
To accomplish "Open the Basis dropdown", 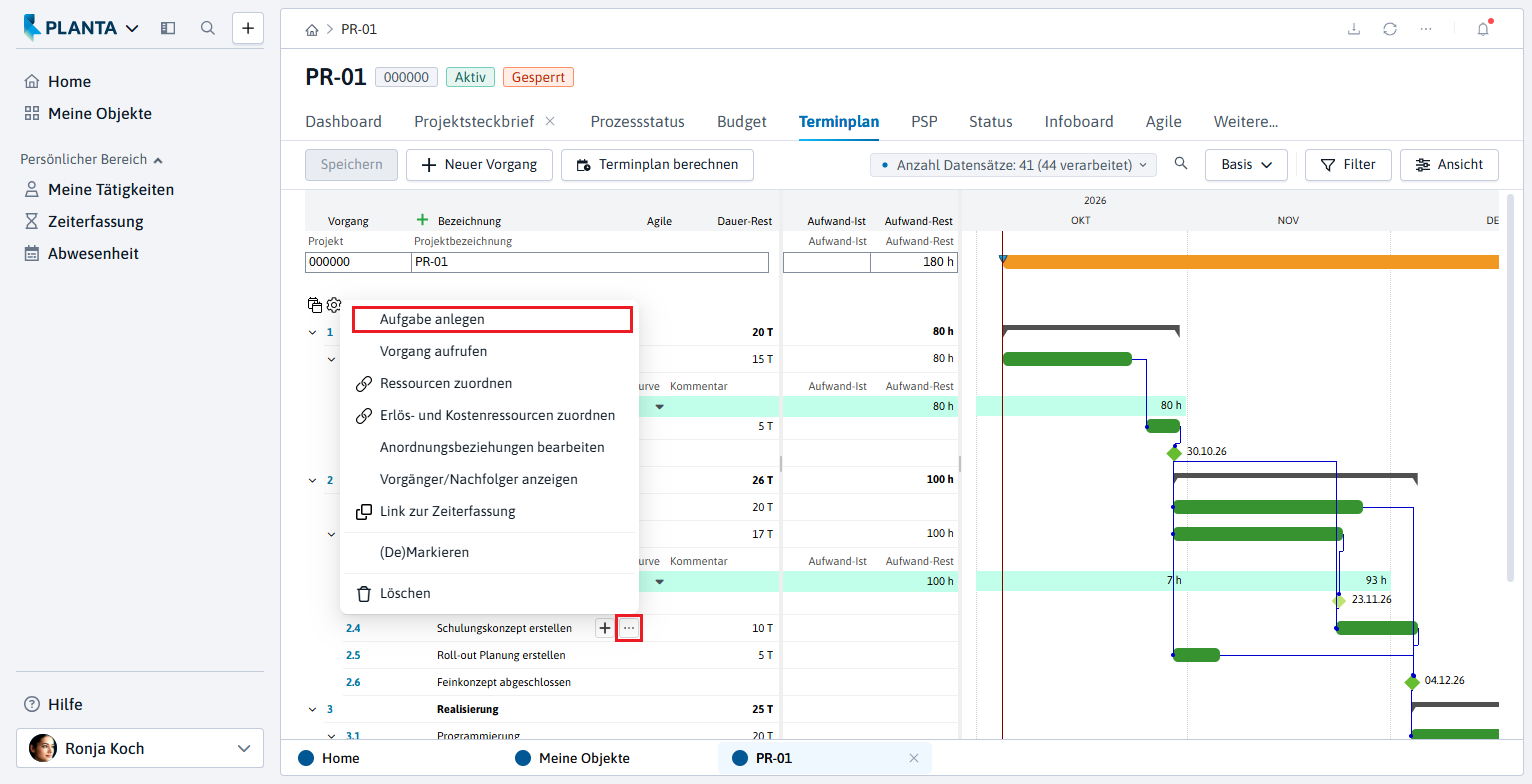I will (x=1246, y=165).
